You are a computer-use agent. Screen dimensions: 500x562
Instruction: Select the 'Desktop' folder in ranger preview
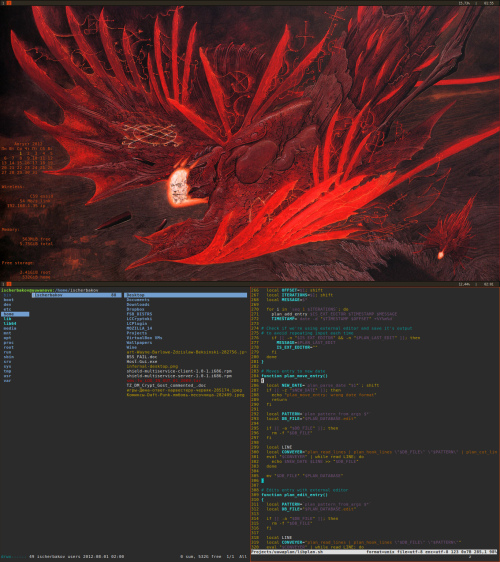click(x=185, y=295)
